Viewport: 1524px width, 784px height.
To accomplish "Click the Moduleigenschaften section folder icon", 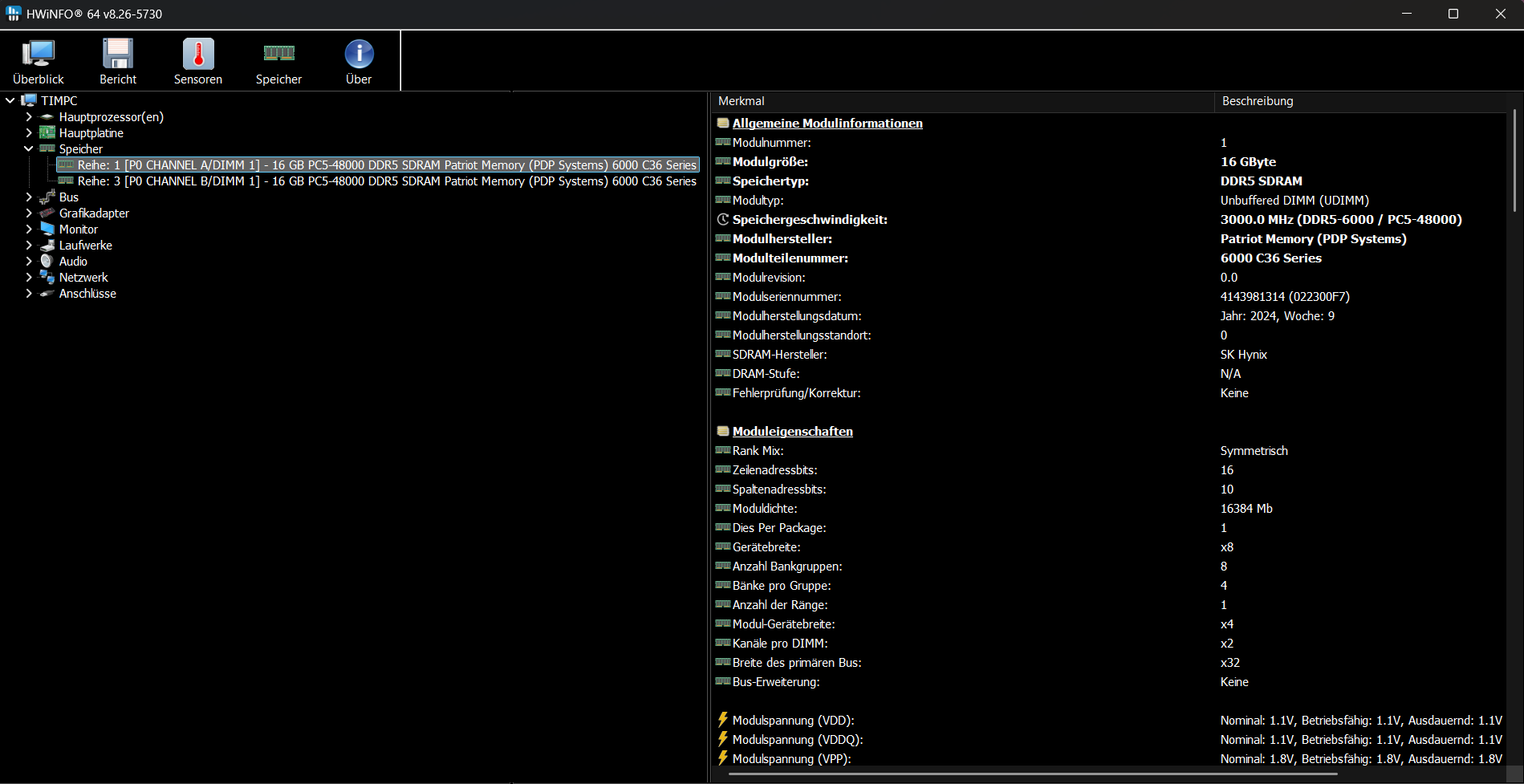I will pos(723,431).
